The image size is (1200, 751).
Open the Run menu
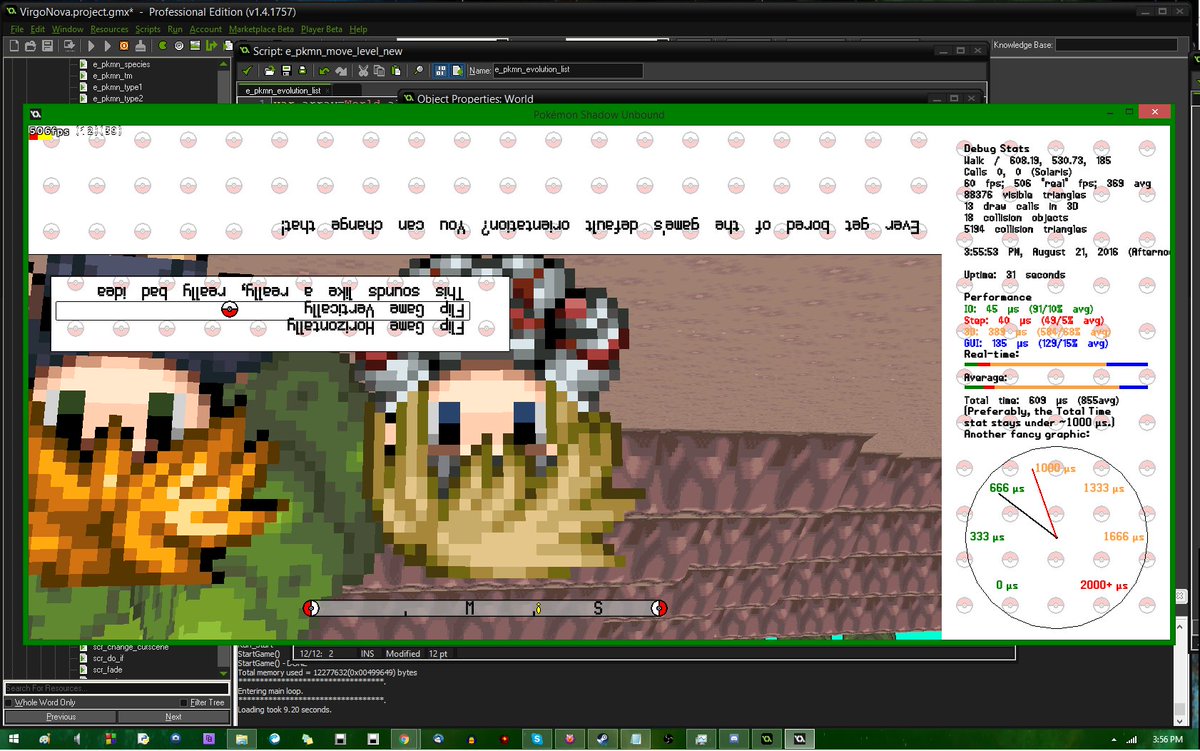(x=175, y=30)
